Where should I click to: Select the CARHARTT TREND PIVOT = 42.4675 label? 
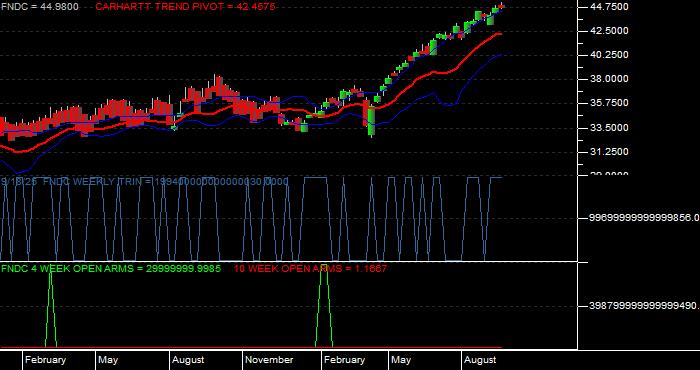click(x=185, y=7)
